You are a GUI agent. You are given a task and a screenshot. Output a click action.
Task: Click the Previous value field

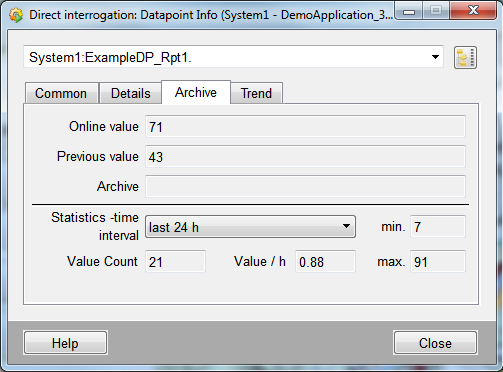coord(305,156)
